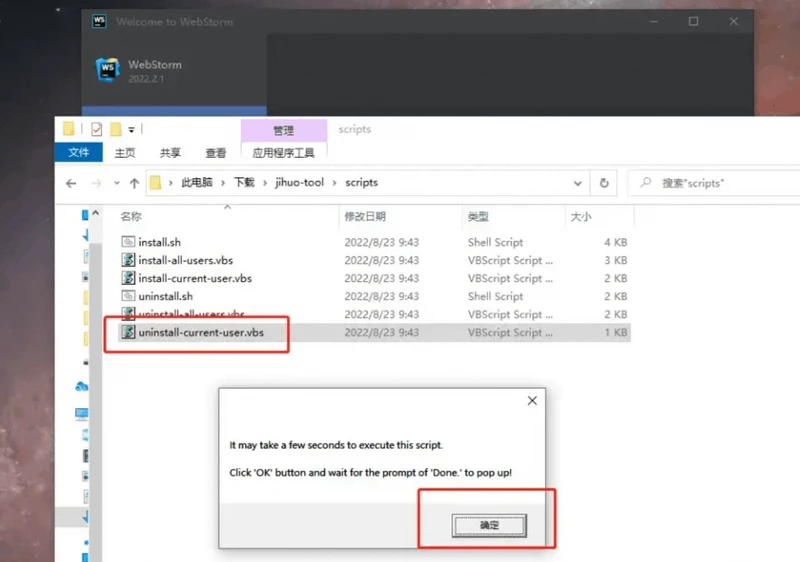The width and height of the screenshot is (800, 562).
Task: Click the install.sh file icon
Action: pyautogui.click(x=128, y=242)
